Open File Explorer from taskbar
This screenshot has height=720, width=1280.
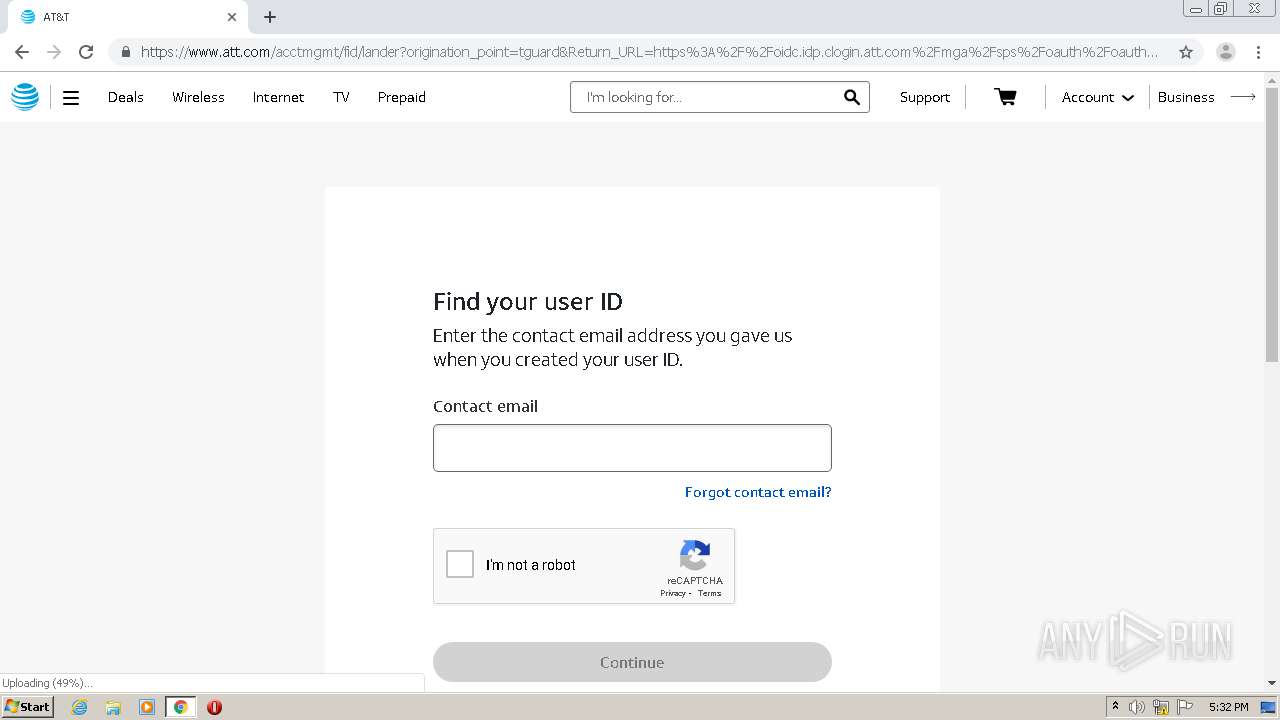click(x=113, y=707)
